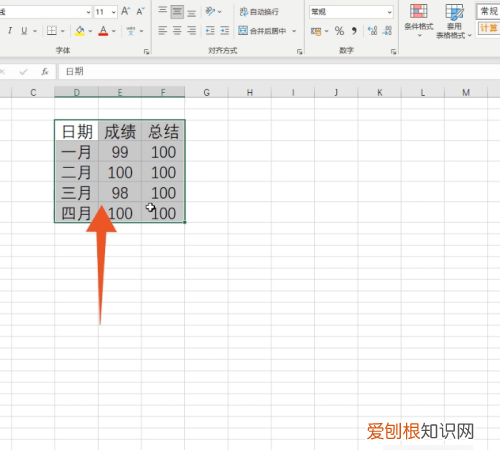500x450 pixels.
Task: Open the 常规 number format combo box
Action: (351, 12)
